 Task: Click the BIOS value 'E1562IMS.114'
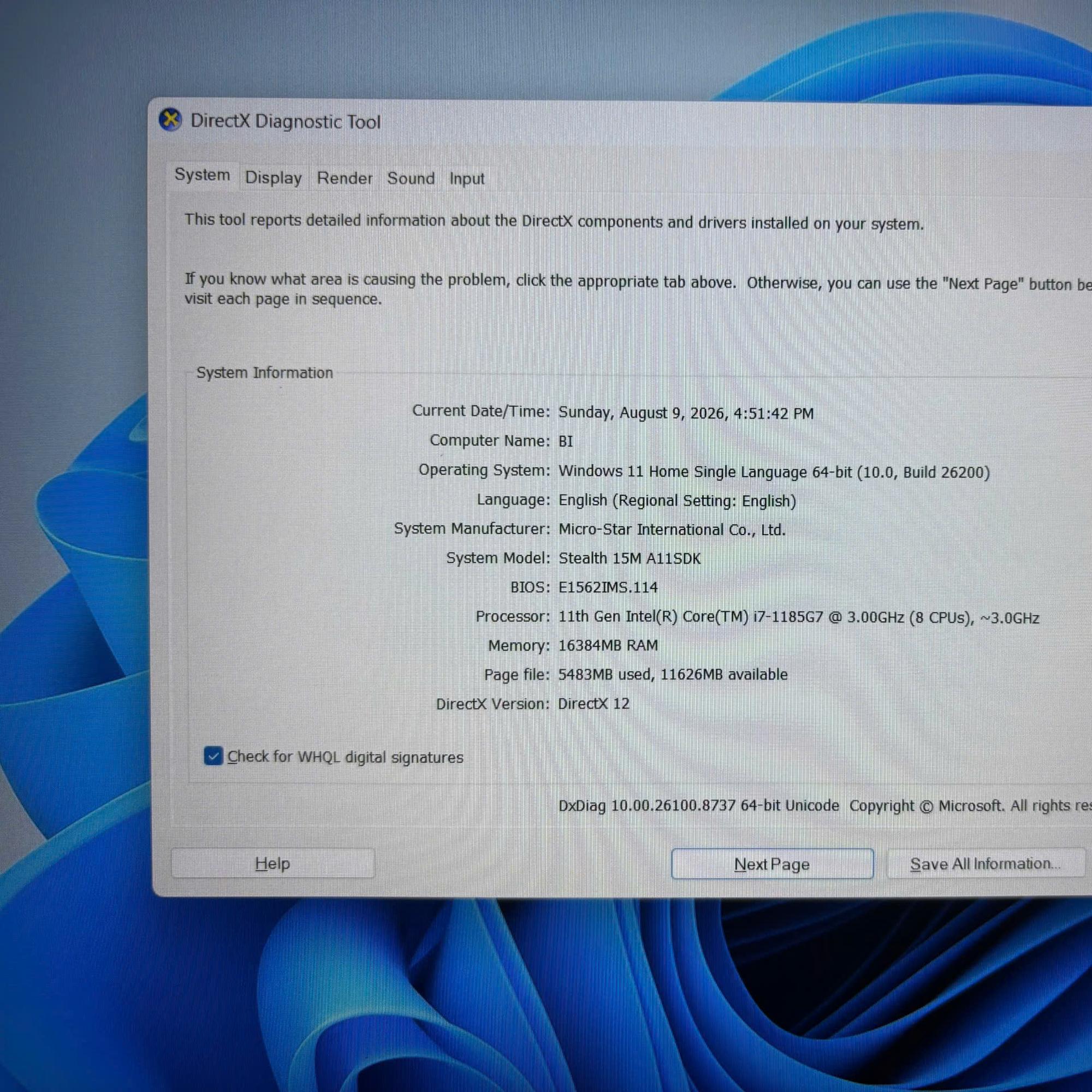608,587
